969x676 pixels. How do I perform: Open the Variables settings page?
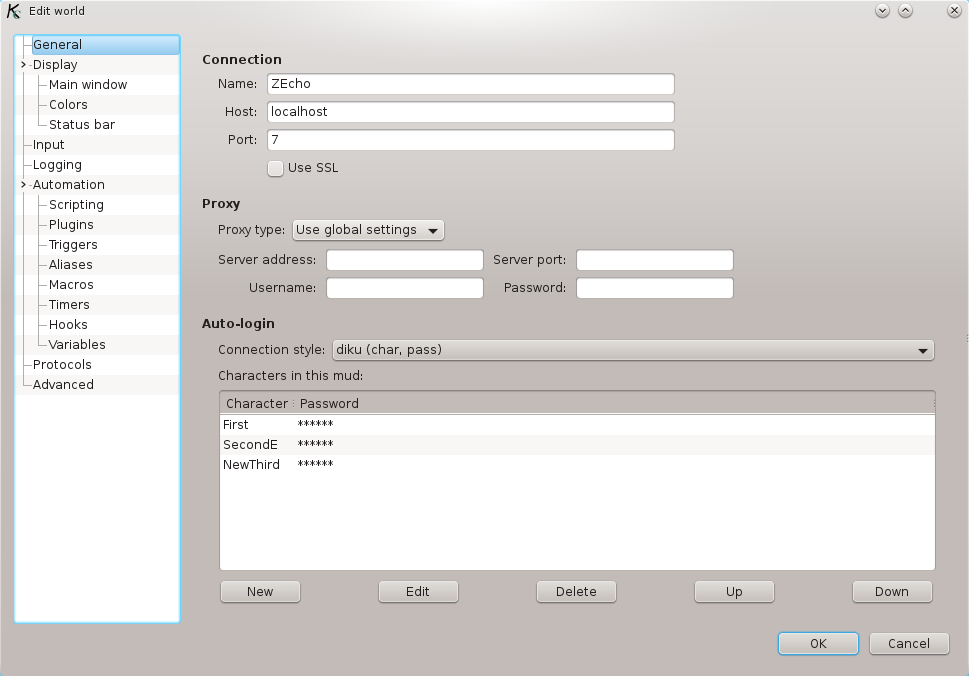click(x=75, y=344)
